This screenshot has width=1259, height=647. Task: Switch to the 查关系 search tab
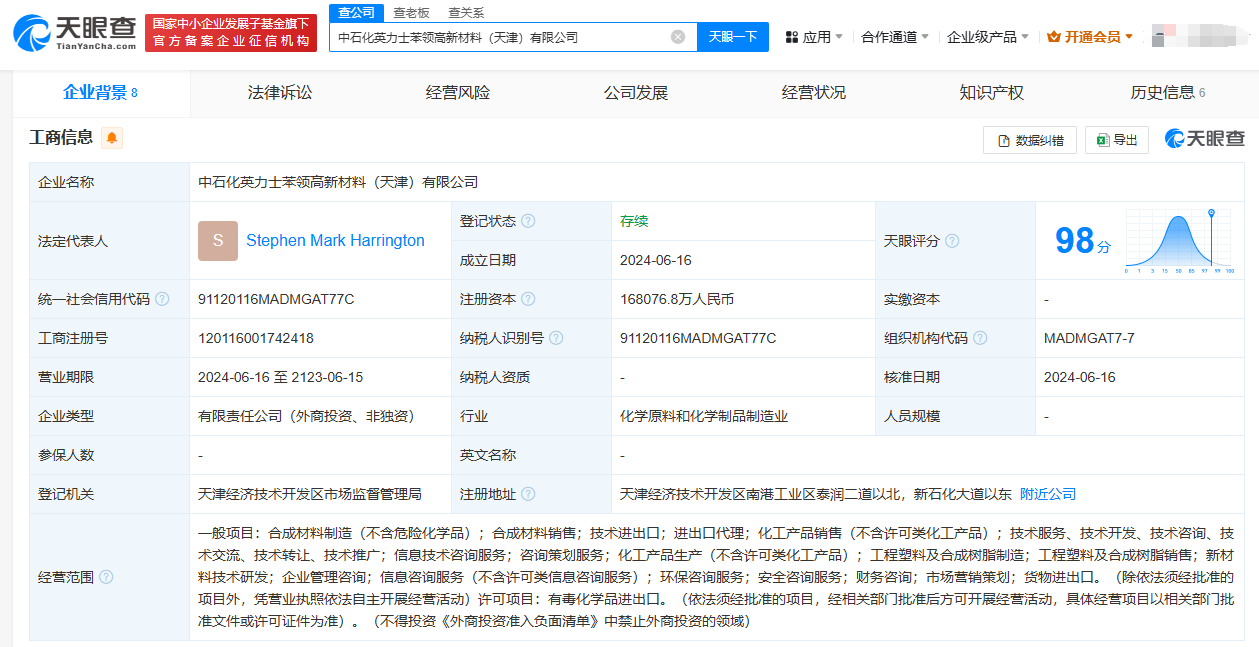coord(466,12)
